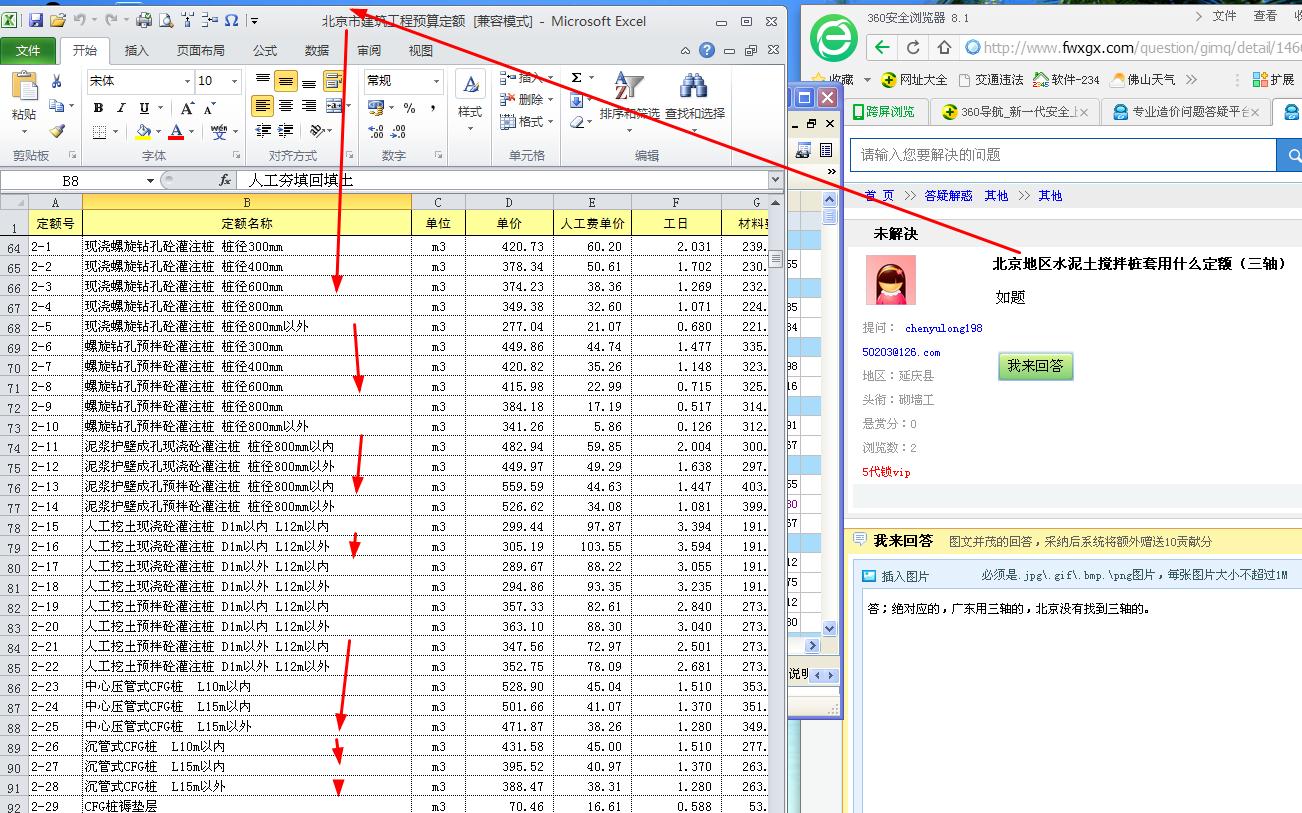
Task: Toggle align text right
Action: tap(309, 105)
